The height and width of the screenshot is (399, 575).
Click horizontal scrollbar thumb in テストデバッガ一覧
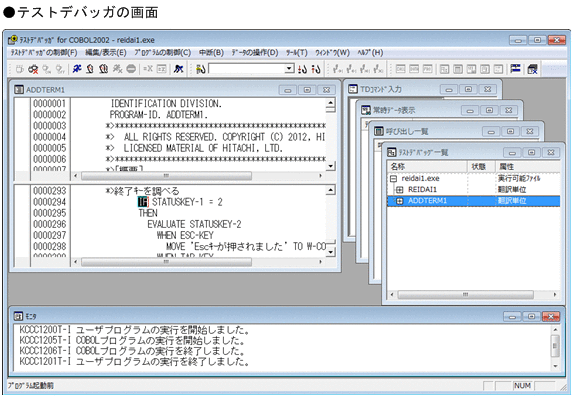tap(465, 294)
